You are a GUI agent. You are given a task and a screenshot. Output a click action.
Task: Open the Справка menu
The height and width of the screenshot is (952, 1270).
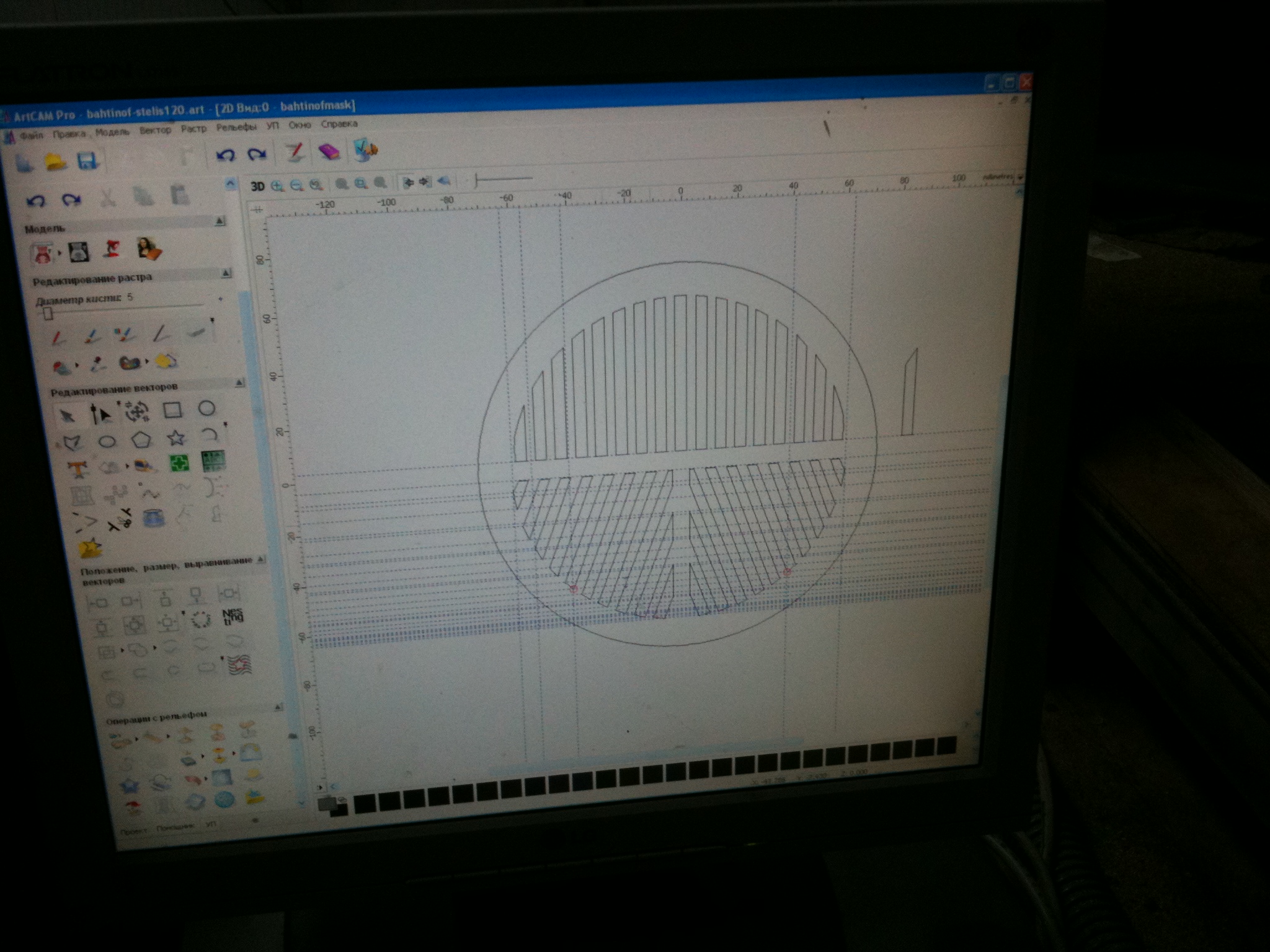[x=339, y=124]
